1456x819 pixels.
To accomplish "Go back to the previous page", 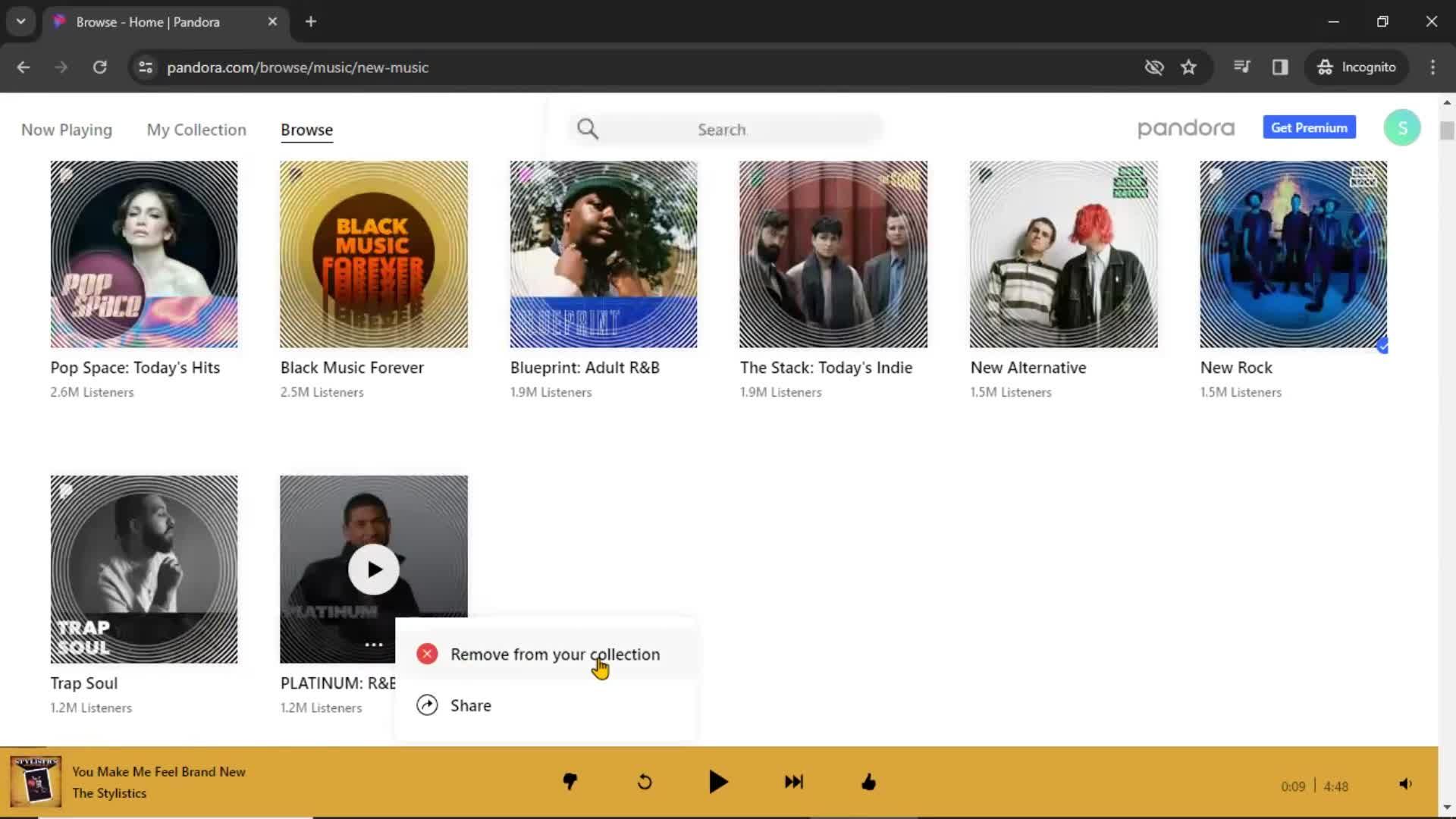I will click(x=24, y=67).
